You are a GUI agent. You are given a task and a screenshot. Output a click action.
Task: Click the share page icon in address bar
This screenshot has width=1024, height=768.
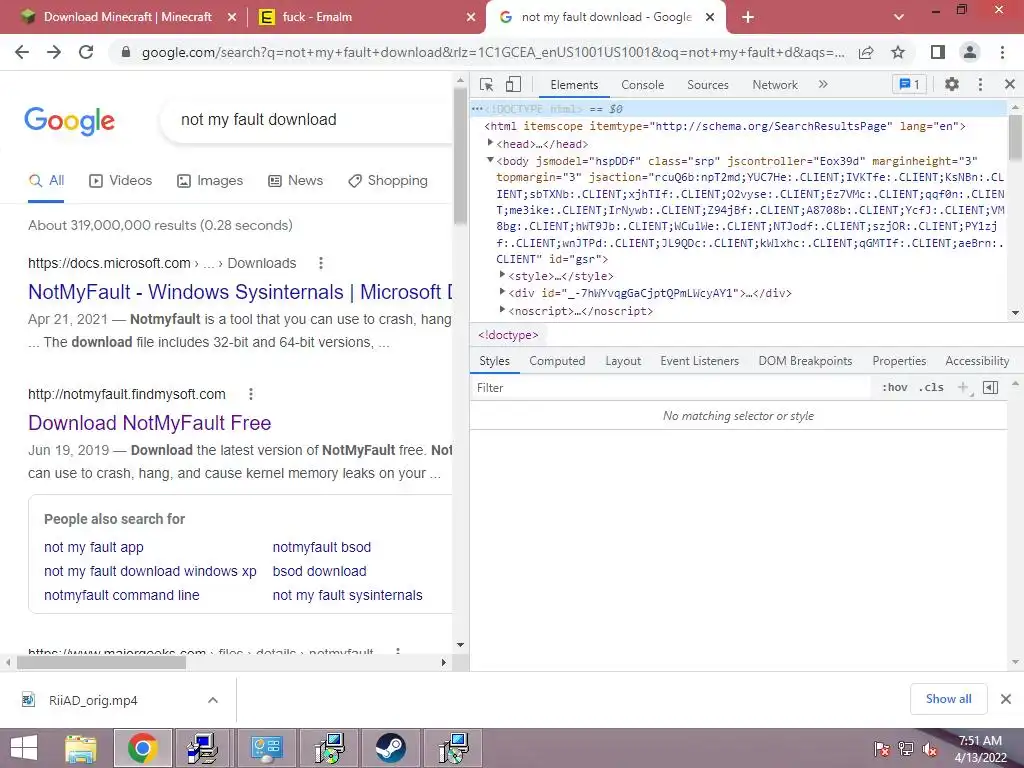pyautogui.click(x=866, y=53)
